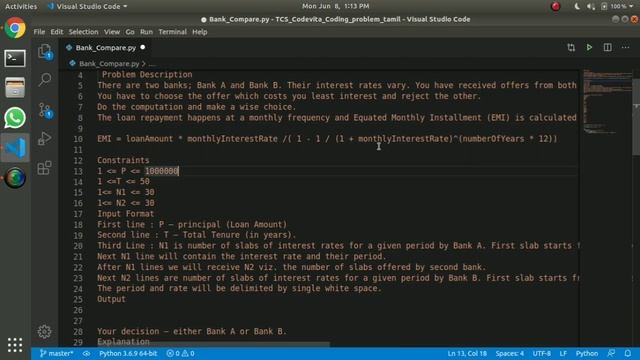The width and height of the screenshot is (640, 360).
Task: Click Activities in the top bar
Action: (21, 7)
